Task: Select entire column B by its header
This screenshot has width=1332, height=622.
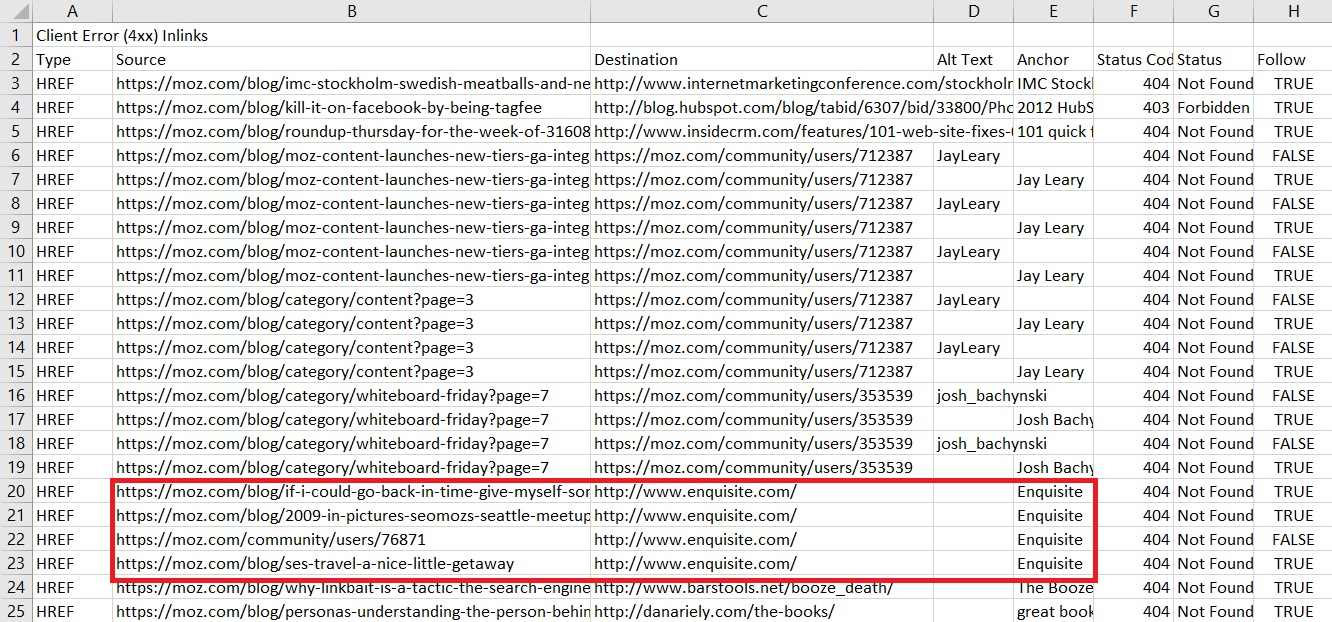Action: pyautogui.click(x=352, y=11)
